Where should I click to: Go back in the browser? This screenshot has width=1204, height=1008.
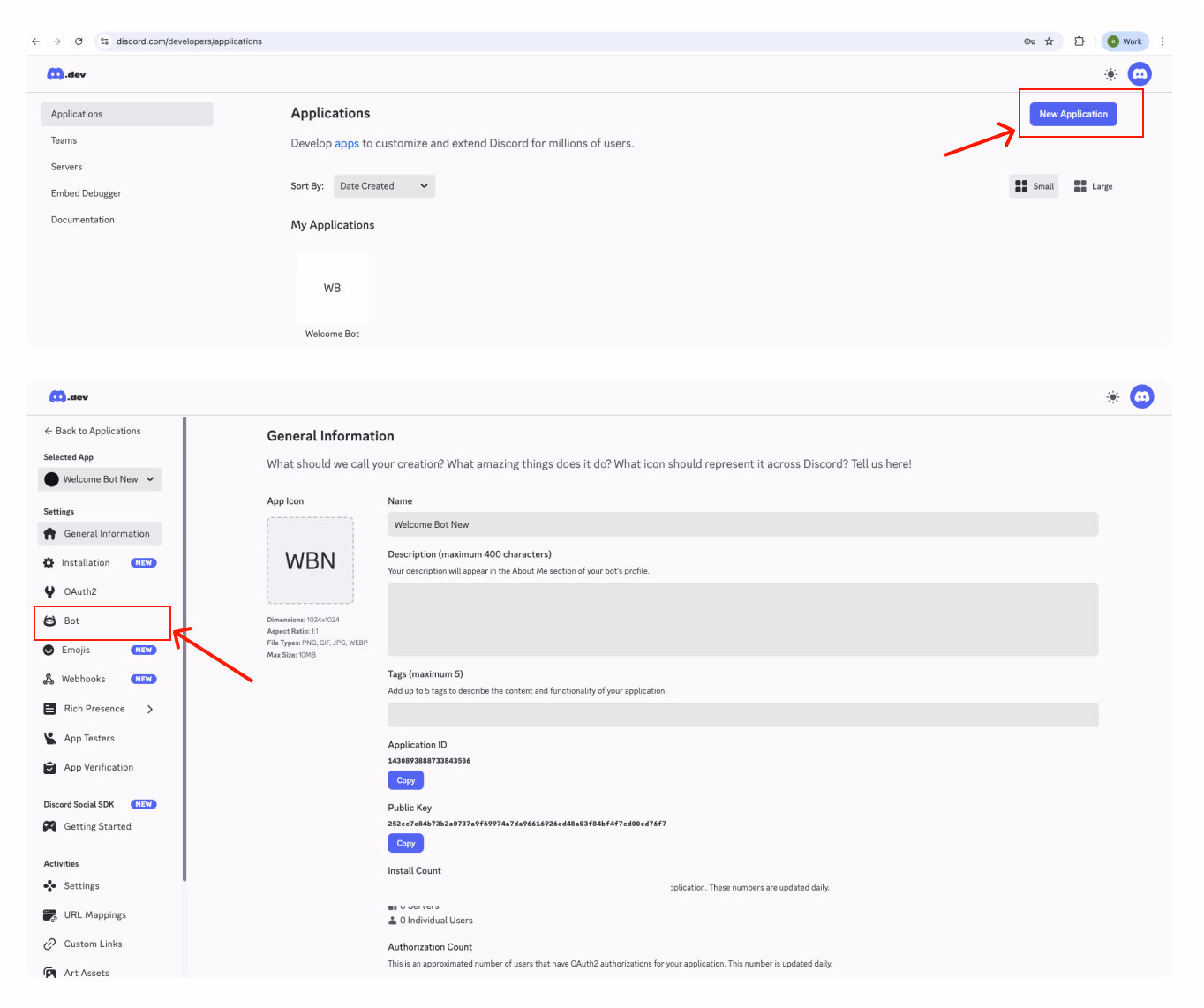[35, 41]
